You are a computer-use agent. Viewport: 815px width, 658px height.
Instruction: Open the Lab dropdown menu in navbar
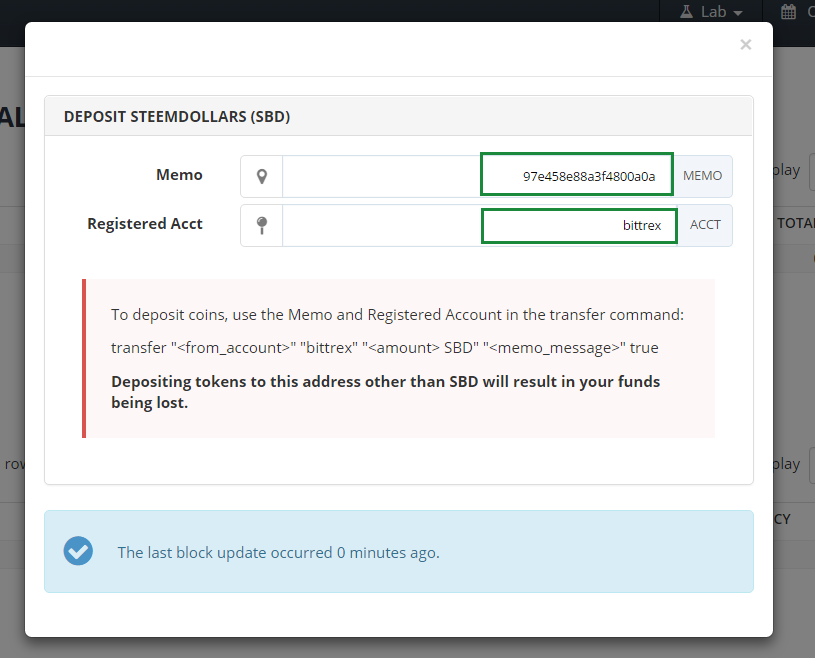[x=711, y=11]
